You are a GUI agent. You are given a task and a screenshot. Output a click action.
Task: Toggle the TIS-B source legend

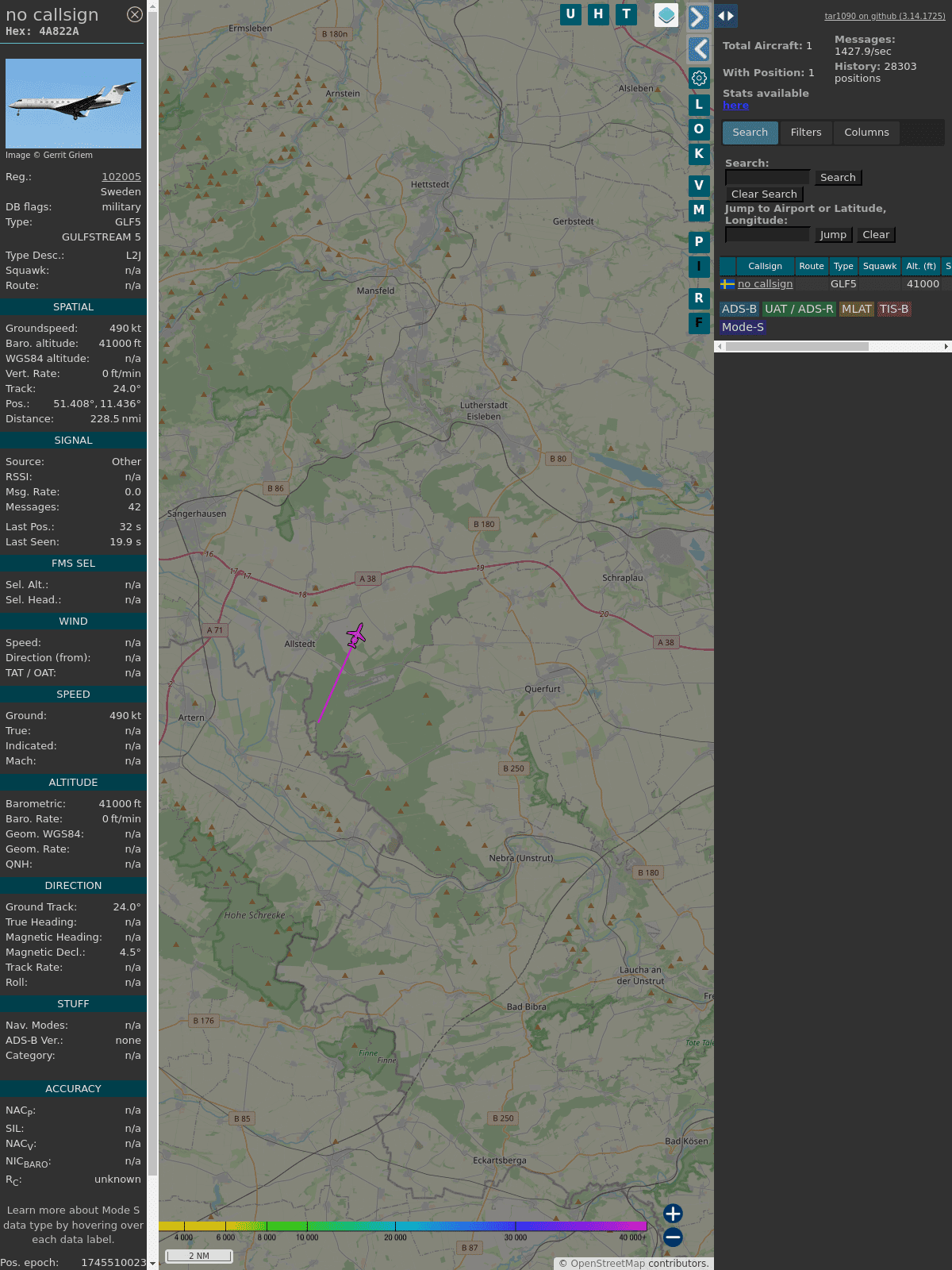coord(894,310)
